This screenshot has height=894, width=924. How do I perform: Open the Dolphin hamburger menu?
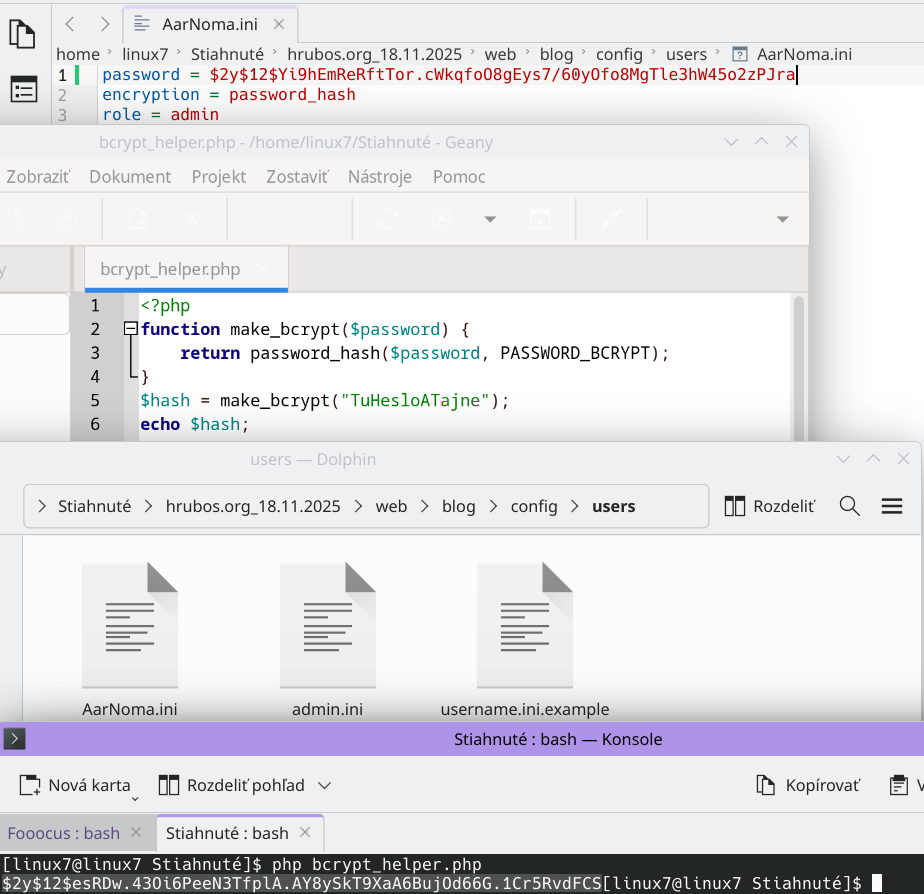[x=892, y=506]
